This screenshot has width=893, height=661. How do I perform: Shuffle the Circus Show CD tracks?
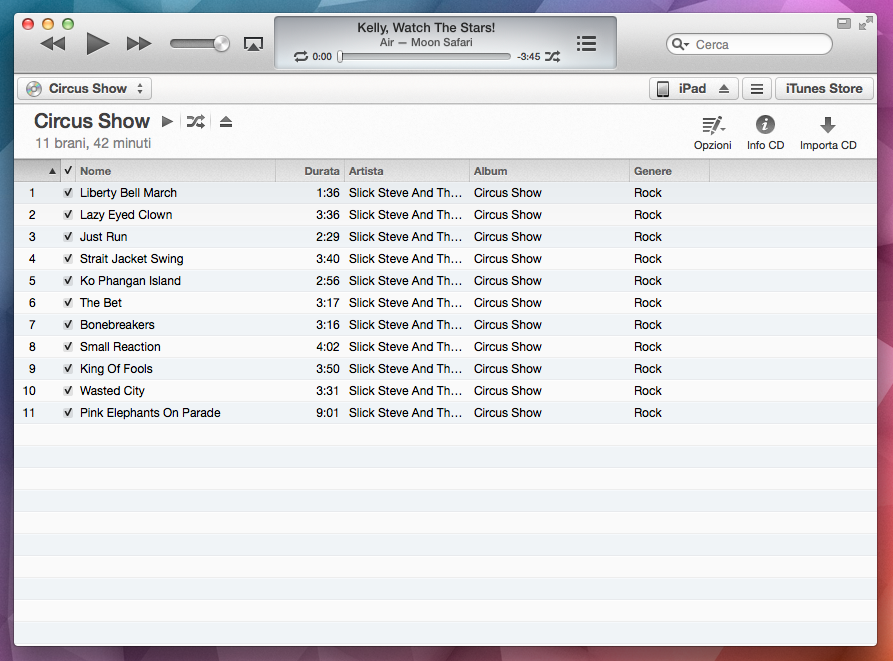pyautogui.click(x=196, y=121)
